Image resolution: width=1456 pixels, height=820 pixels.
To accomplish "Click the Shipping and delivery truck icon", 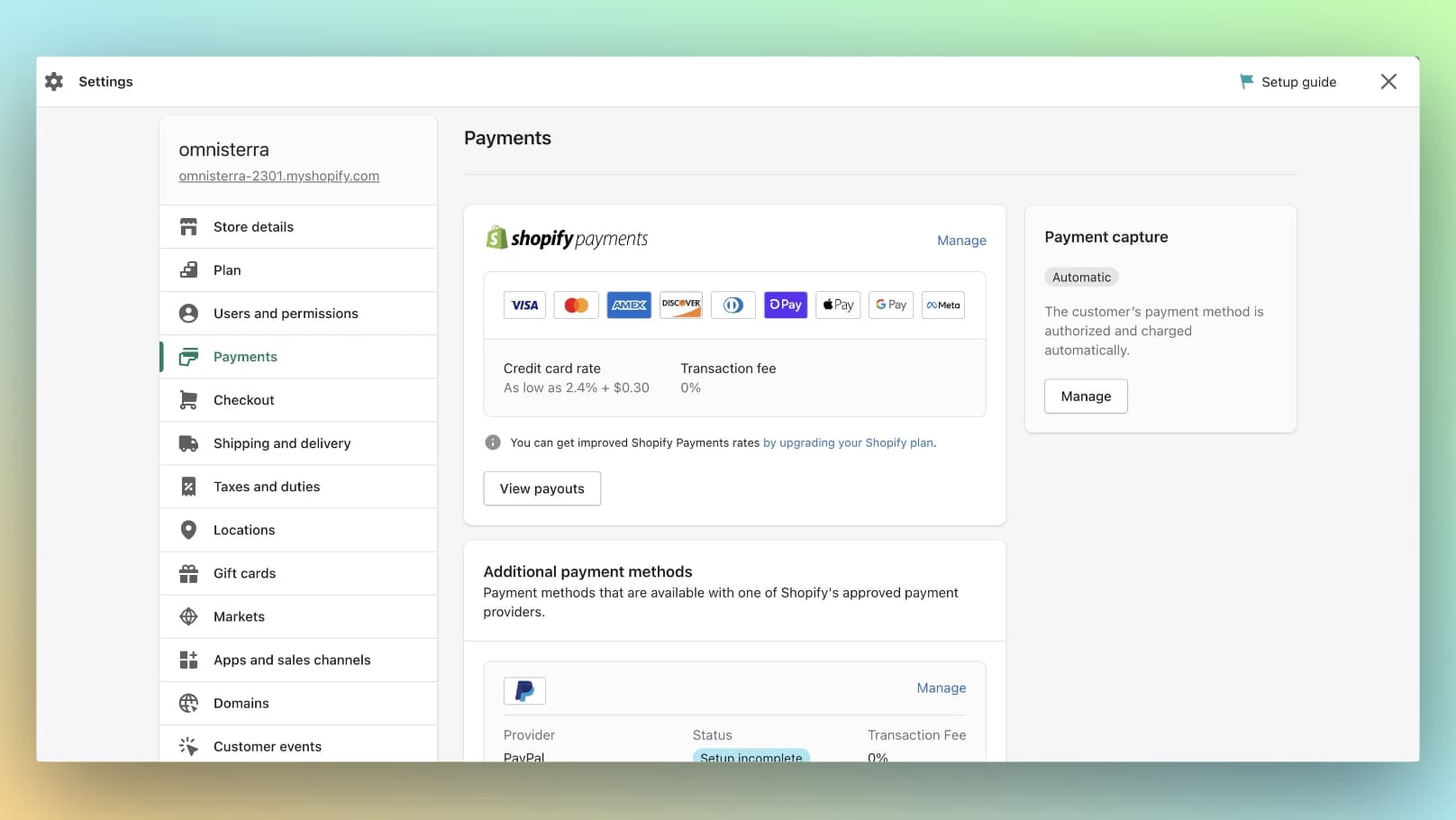I will pos(188,443).
